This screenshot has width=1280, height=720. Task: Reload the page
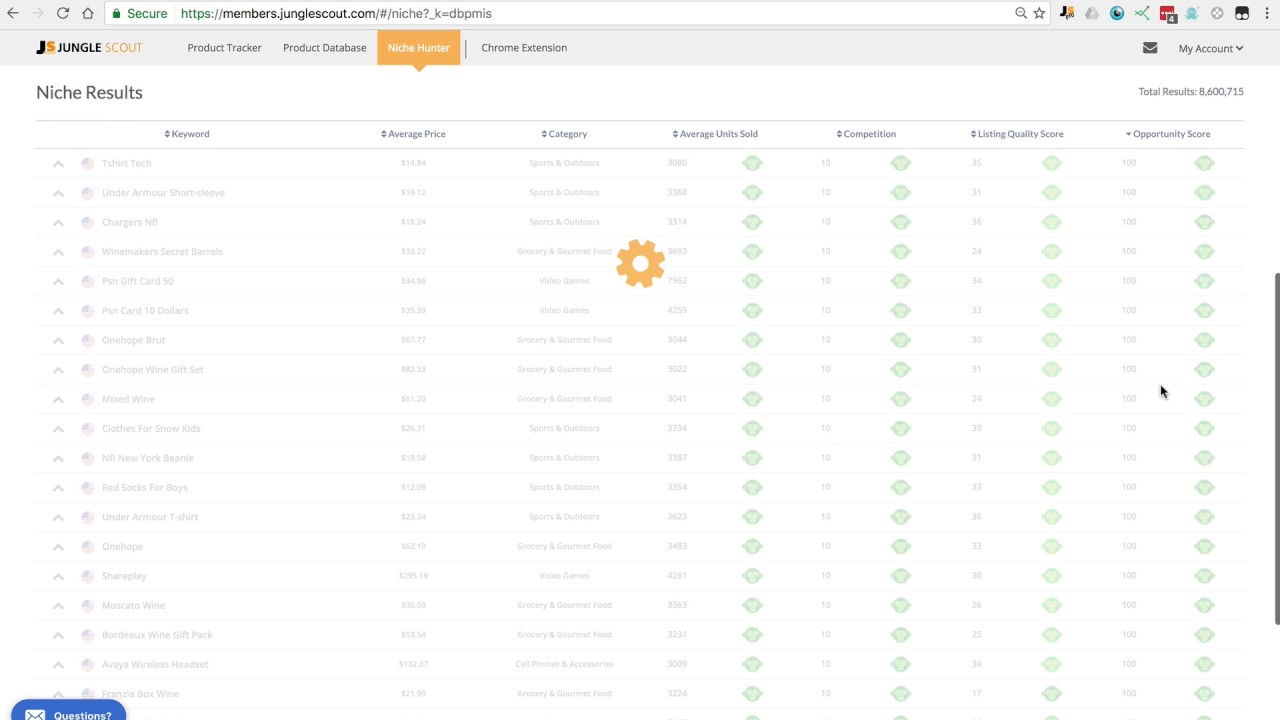(x=63, y=13)
